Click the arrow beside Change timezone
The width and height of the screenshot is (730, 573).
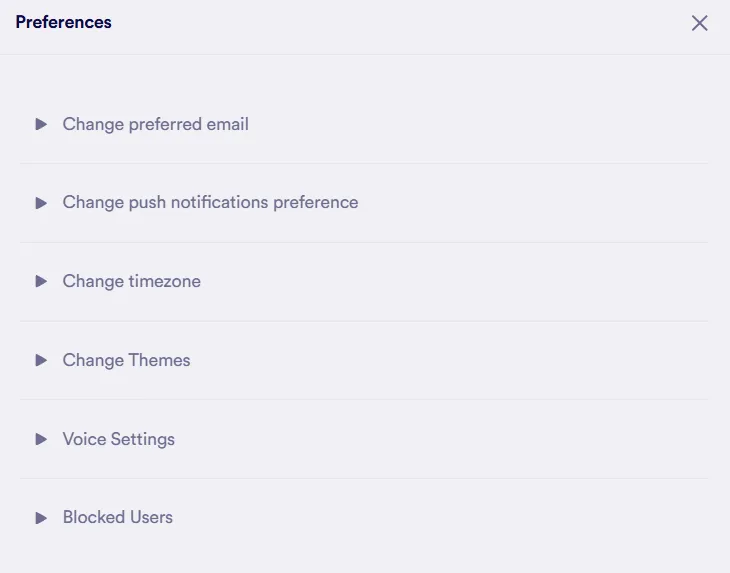point(41,281)
